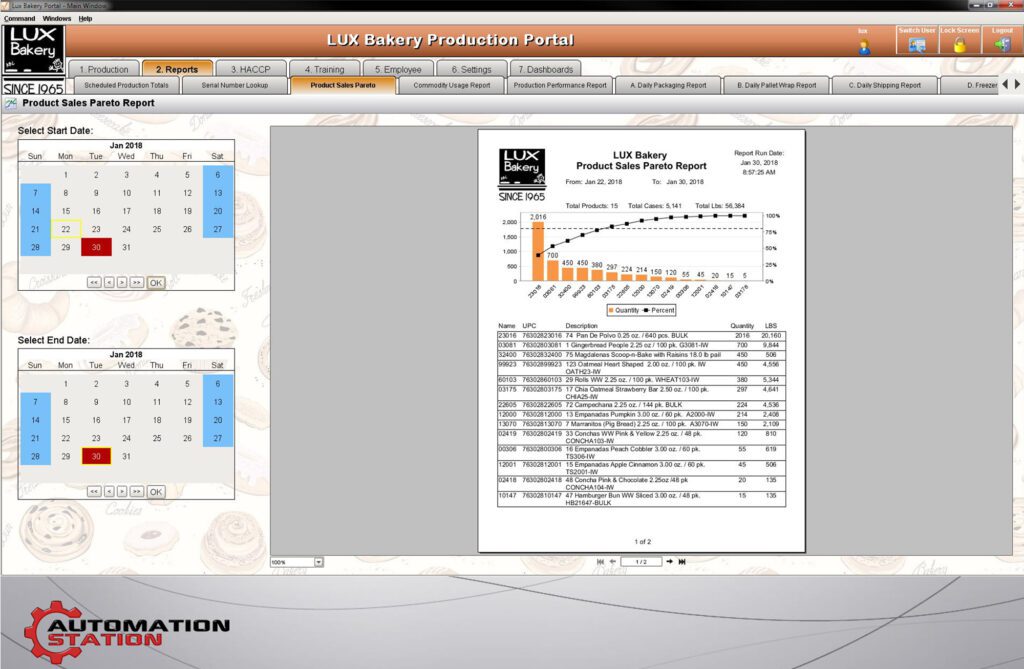Open the 100% zoom dropdown
Screen dimensions: 1024x669
pos(318,562)
